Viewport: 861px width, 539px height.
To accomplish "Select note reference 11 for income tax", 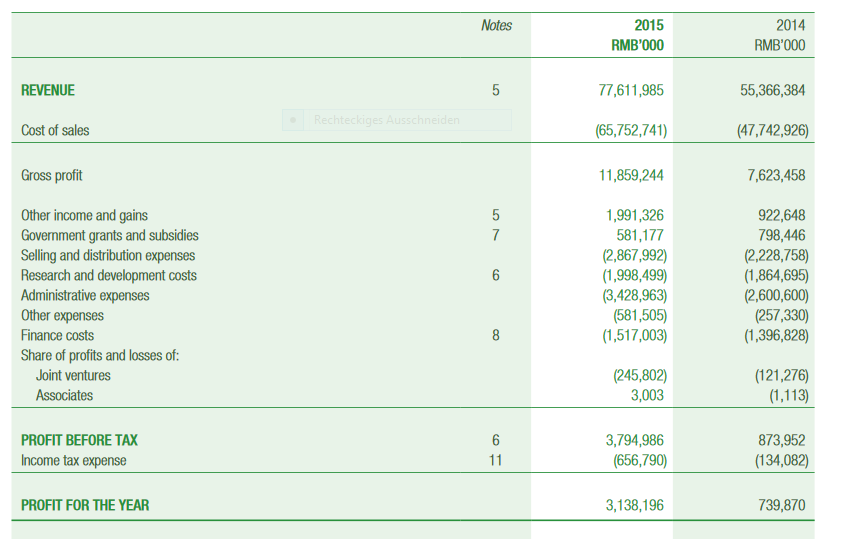I will coord(495,461).
